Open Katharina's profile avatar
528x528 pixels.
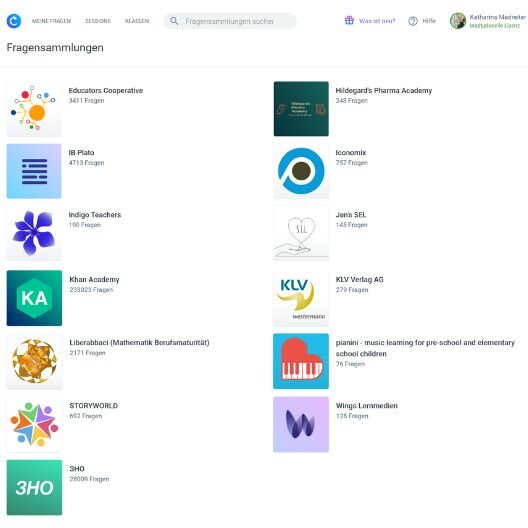tap(458, 21)
